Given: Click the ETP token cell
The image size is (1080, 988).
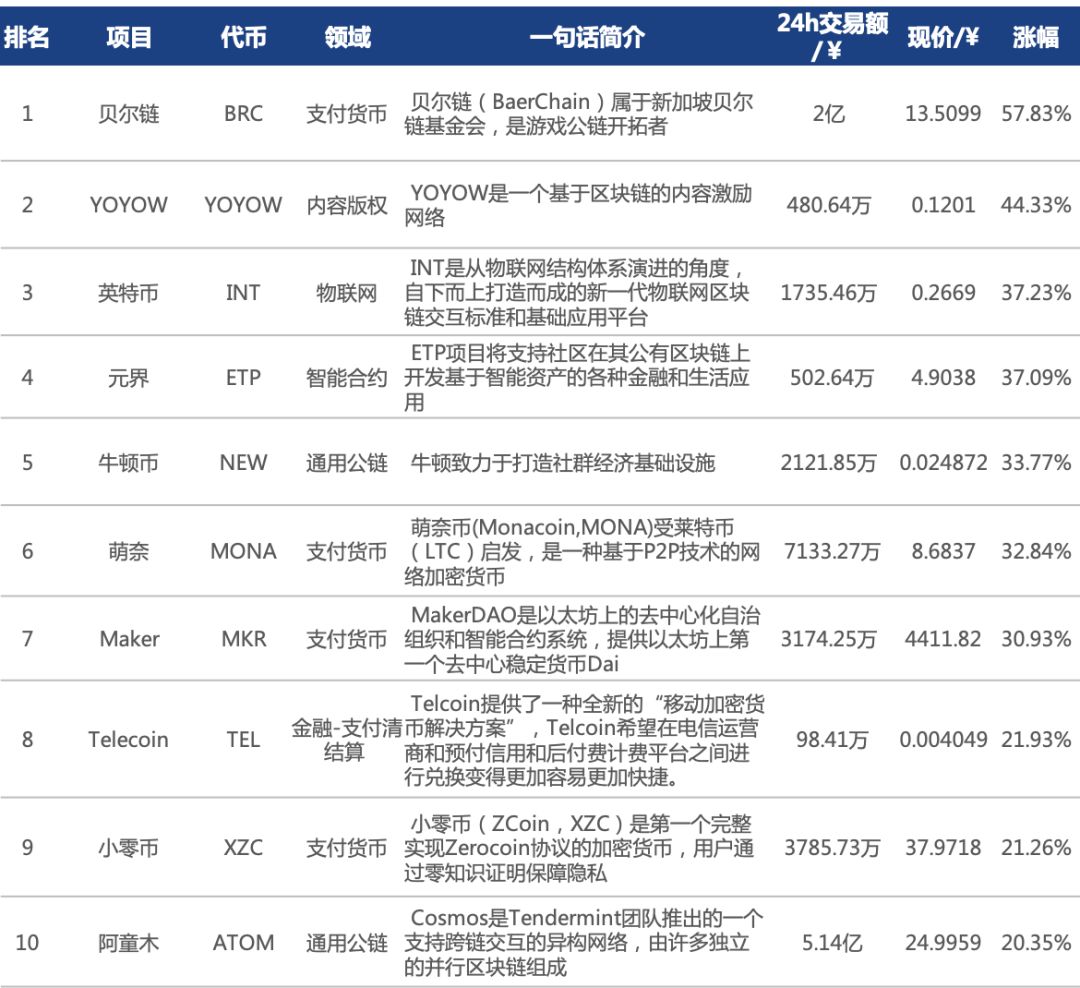Looking at the screenshot, I should point(243,378).
